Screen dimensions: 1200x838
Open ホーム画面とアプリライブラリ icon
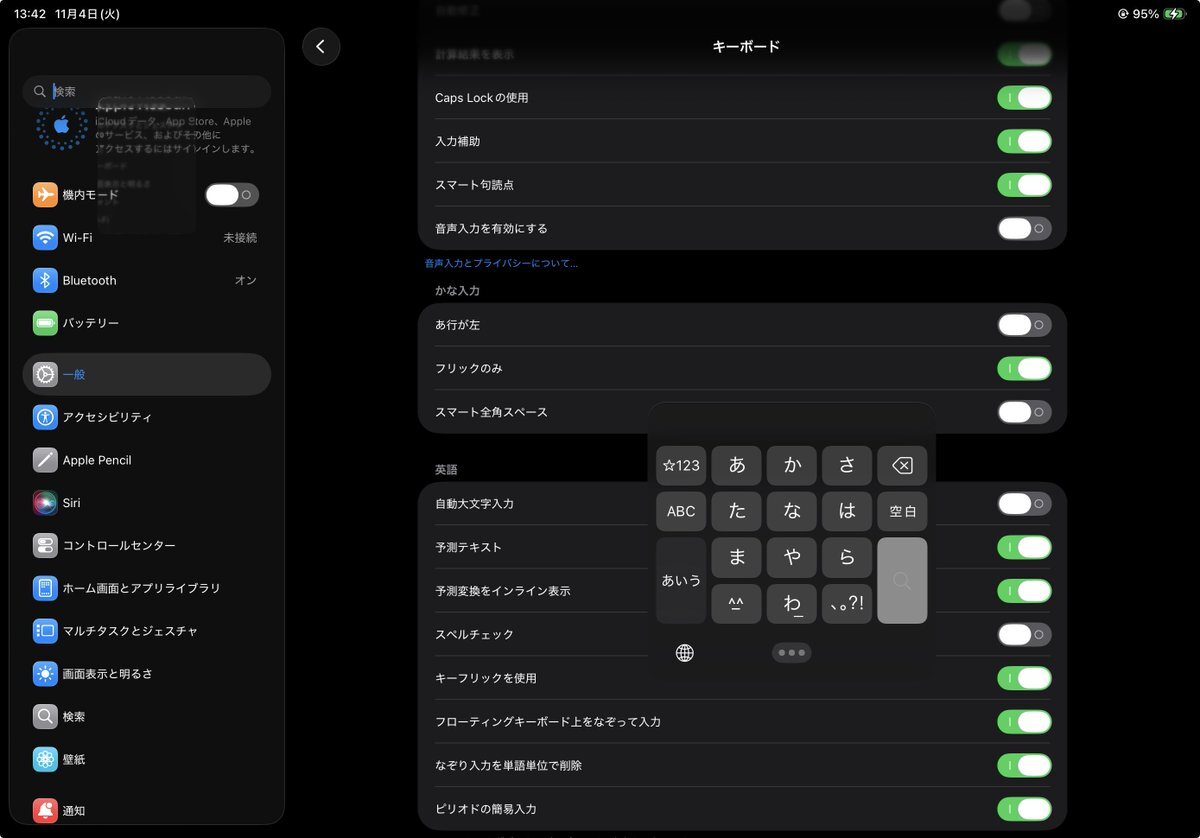[45, 588]
